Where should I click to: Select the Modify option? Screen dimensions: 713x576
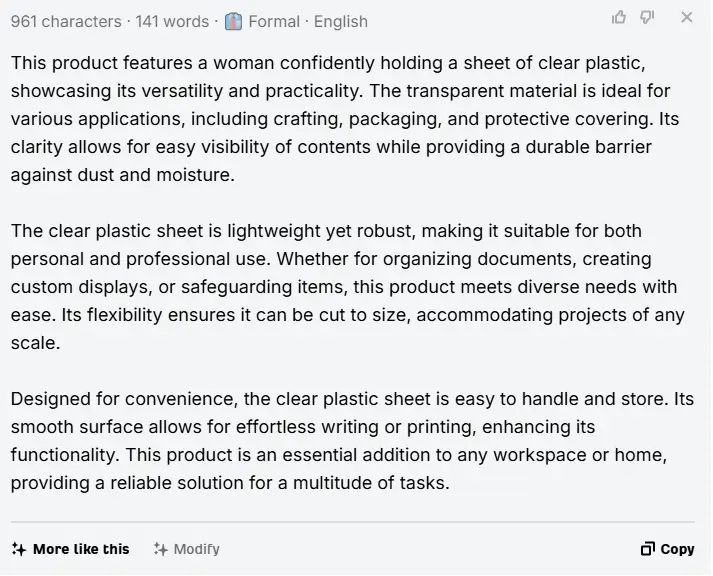click(x=187, y=549)
